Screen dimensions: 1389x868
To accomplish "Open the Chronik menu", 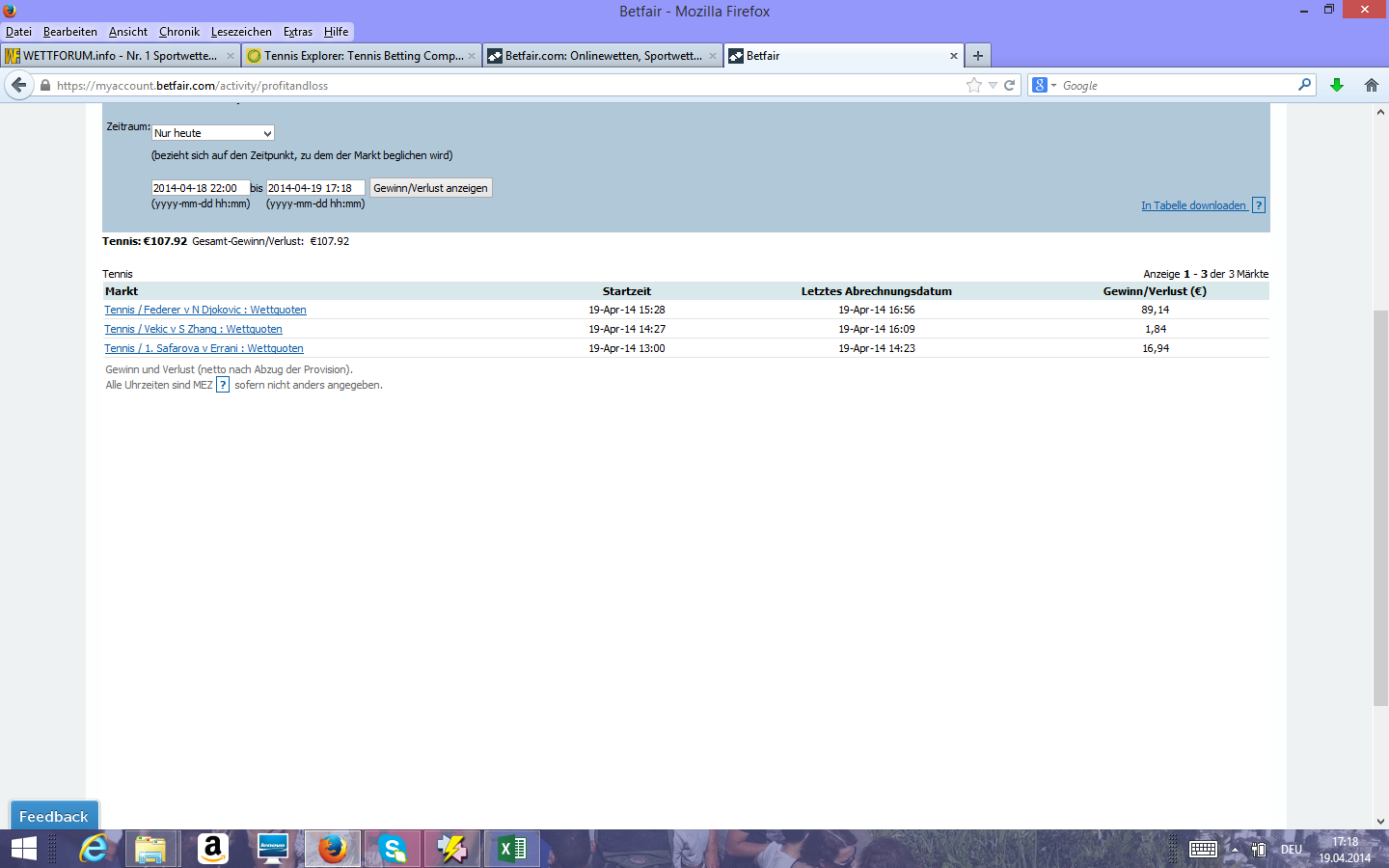I will [x=179, y=32].
